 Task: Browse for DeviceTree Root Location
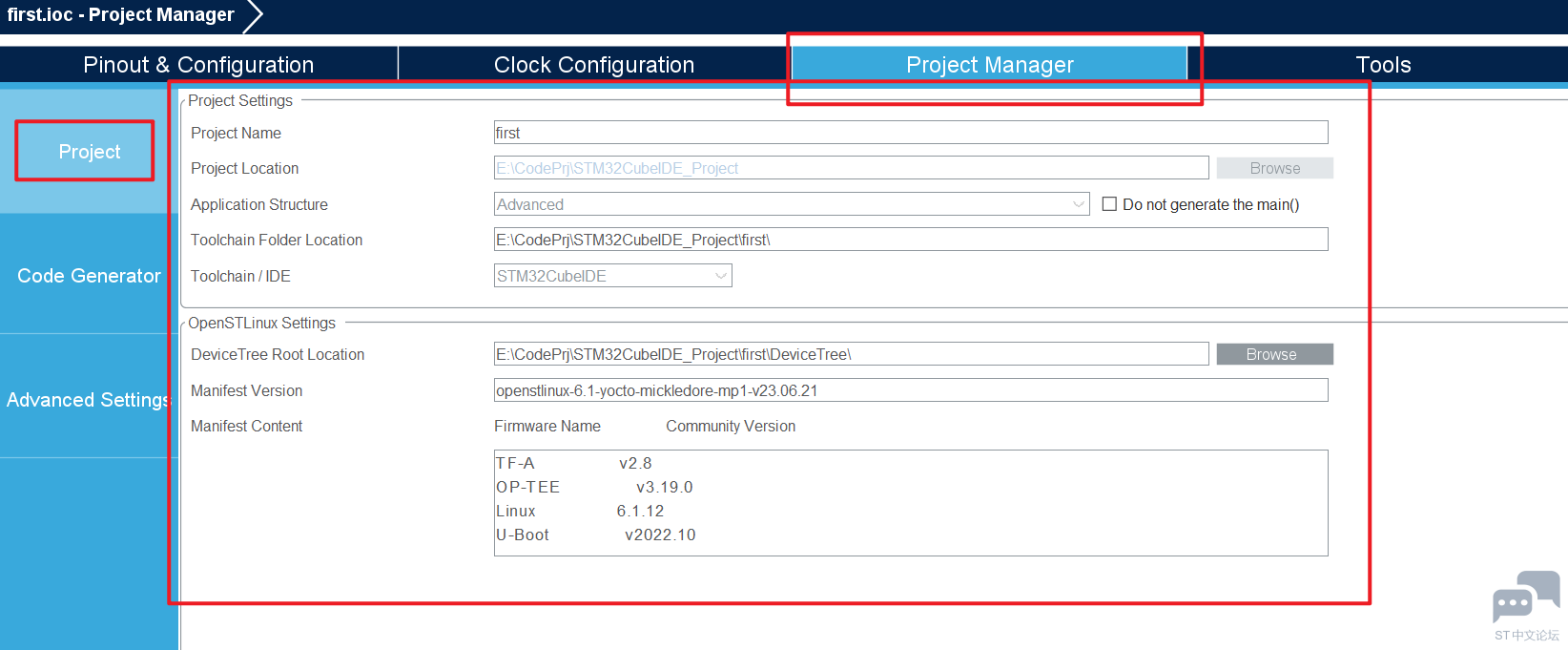[x=1275, y=354]
